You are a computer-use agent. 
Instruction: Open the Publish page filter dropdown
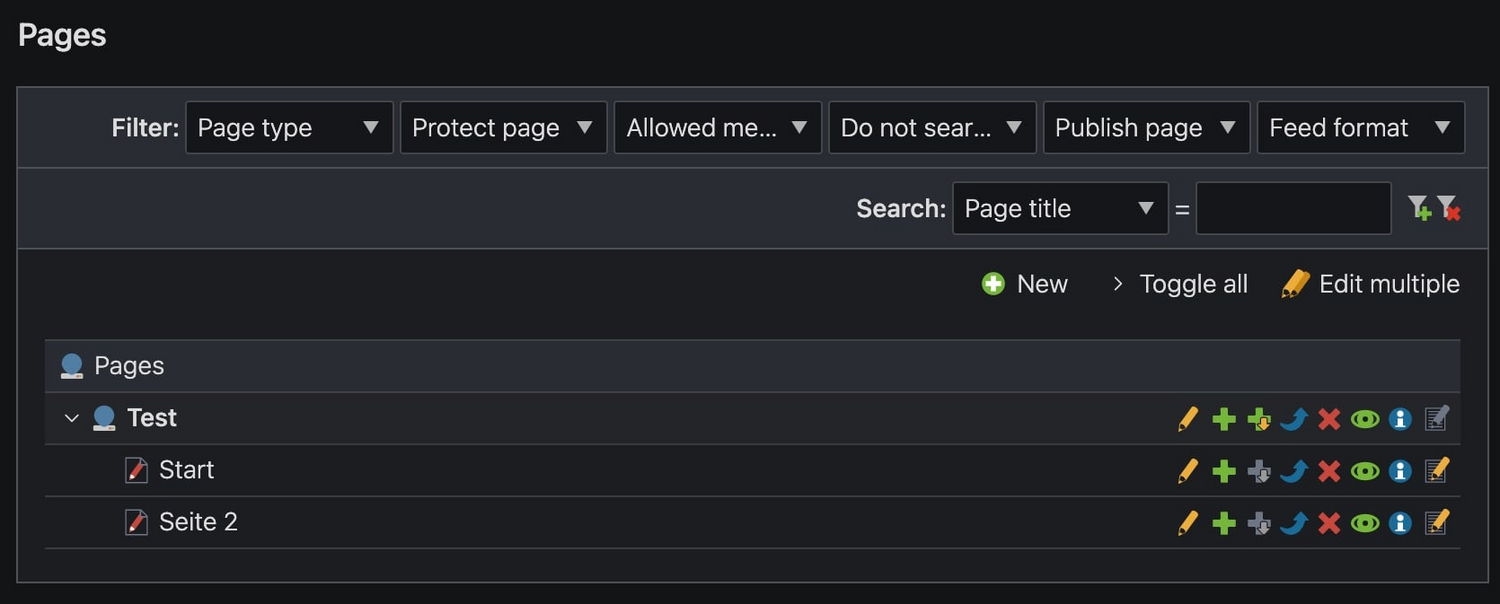pos(1146,128)
